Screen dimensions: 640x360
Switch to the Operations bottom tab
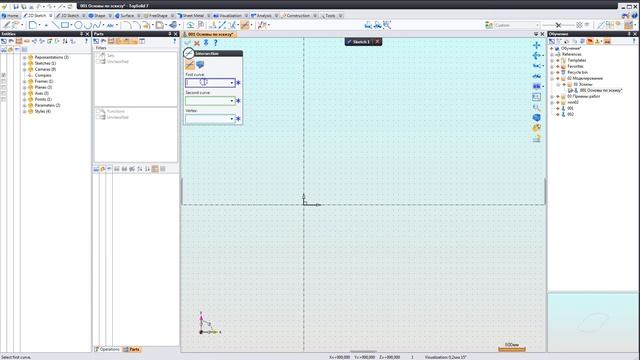[x=107, y=349]
